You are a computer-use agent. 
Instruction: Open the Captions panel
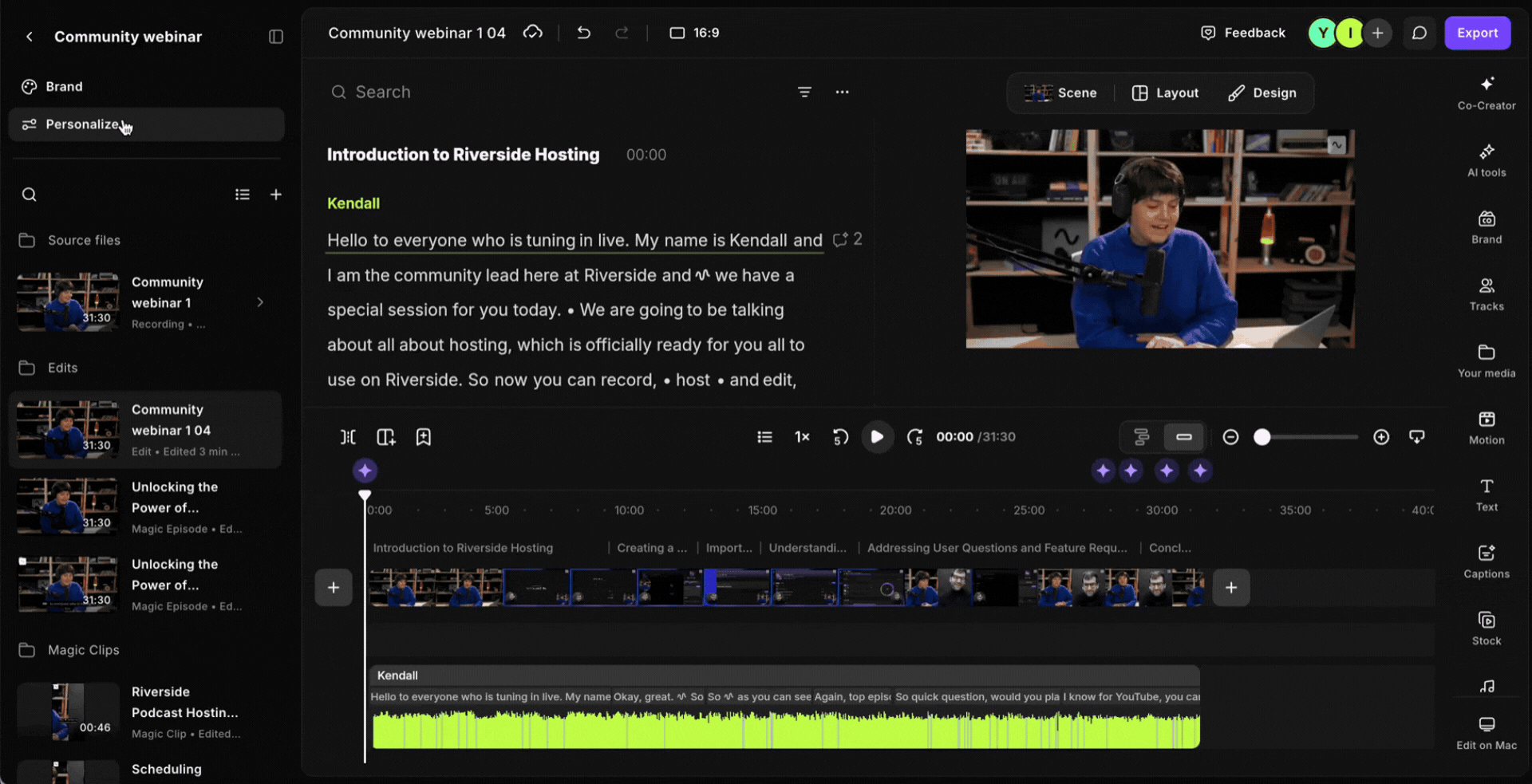tap(1487, 562)
